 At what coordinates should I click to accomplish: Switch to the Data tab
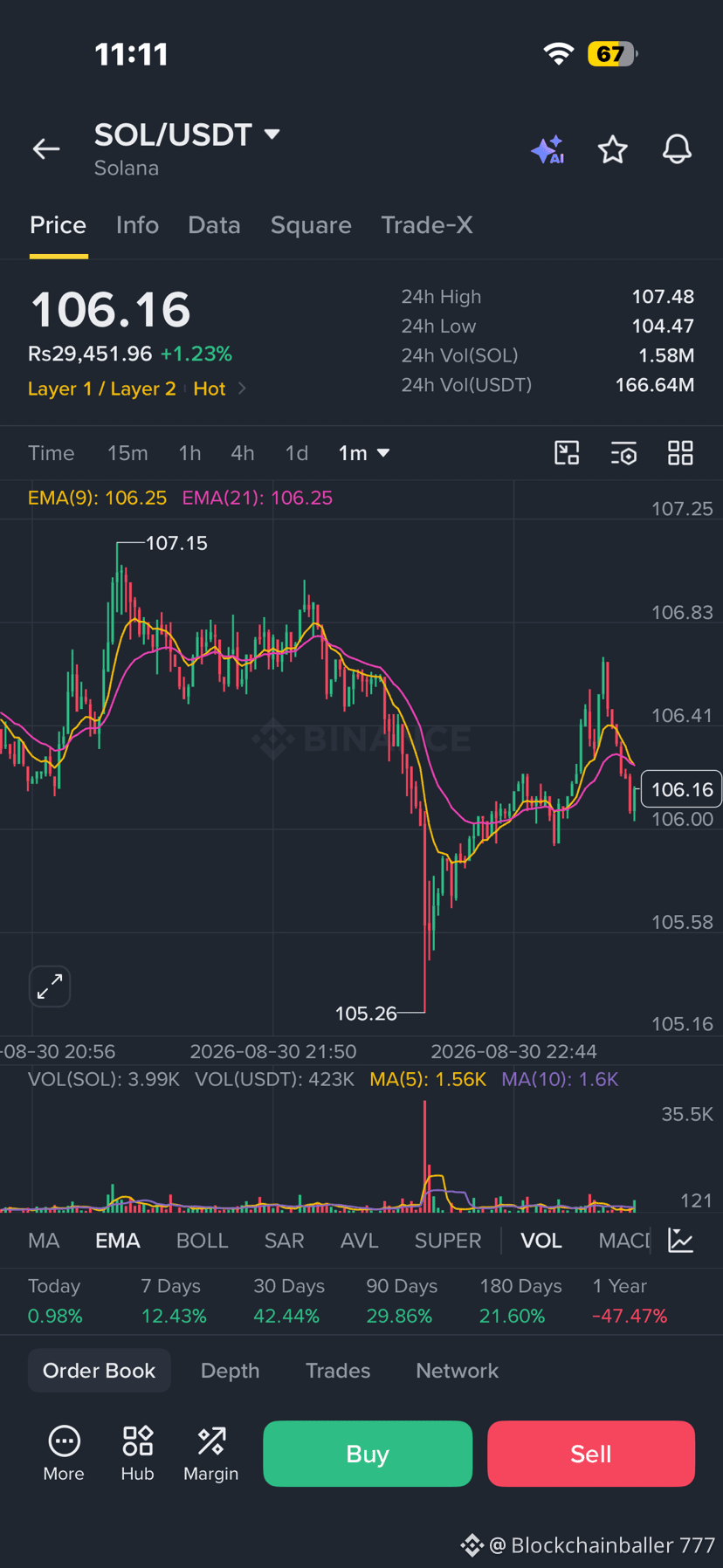214,225
